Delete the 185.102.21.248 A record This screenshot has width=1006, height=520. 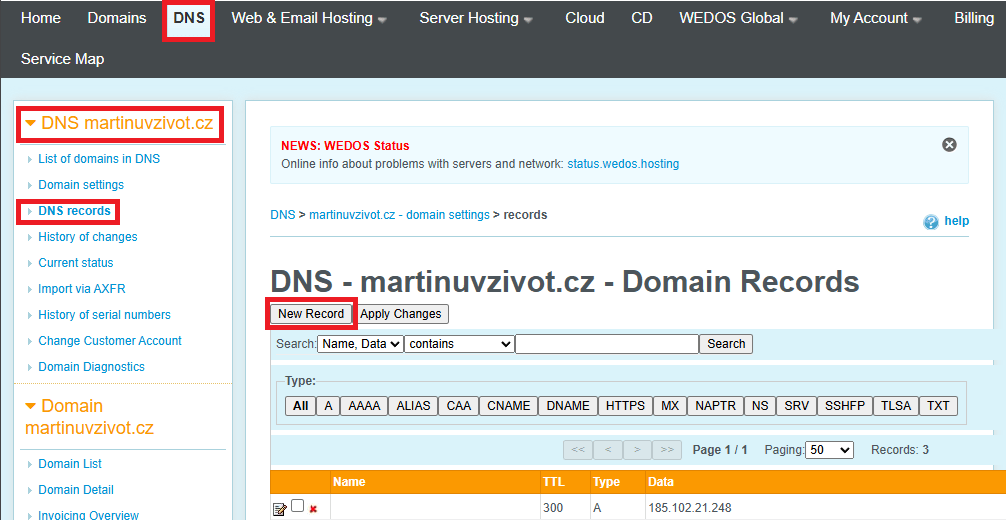tap(313, 510)
